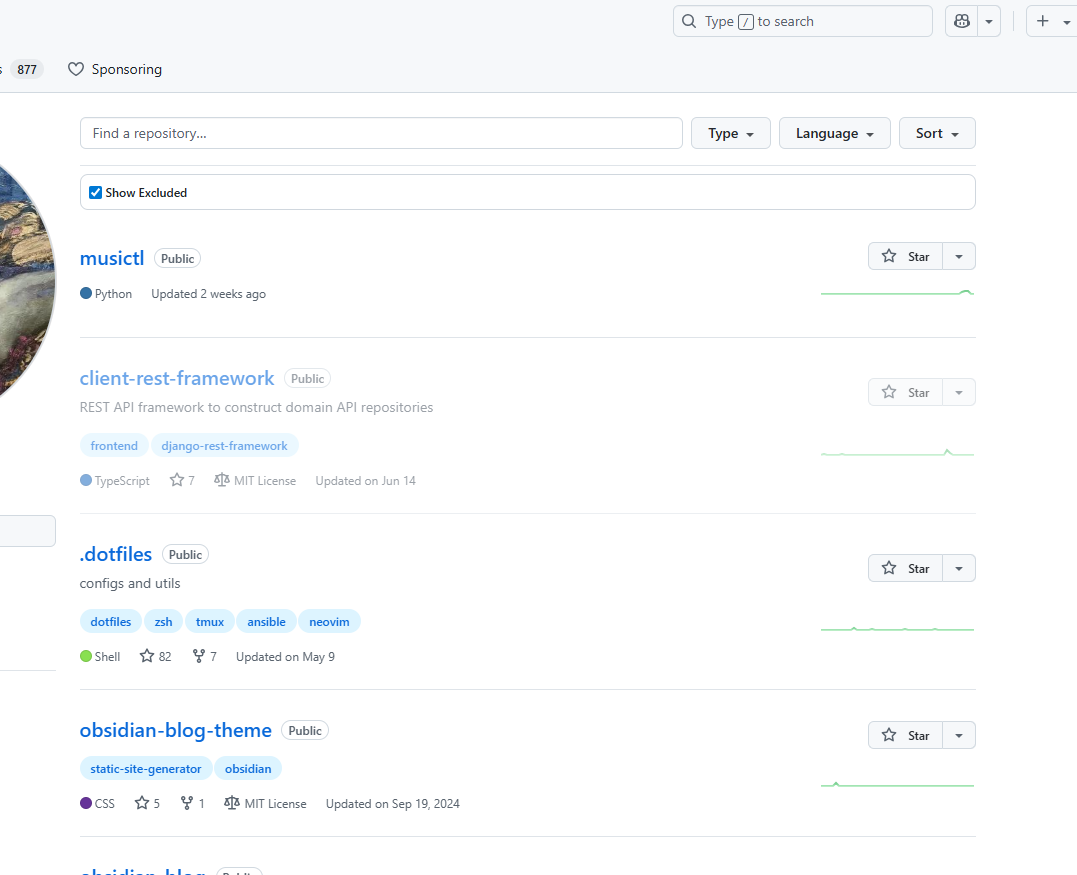Click the 'Updated on May 9' text
Viewport: 1077px width, 875px height.
point(285,657)
